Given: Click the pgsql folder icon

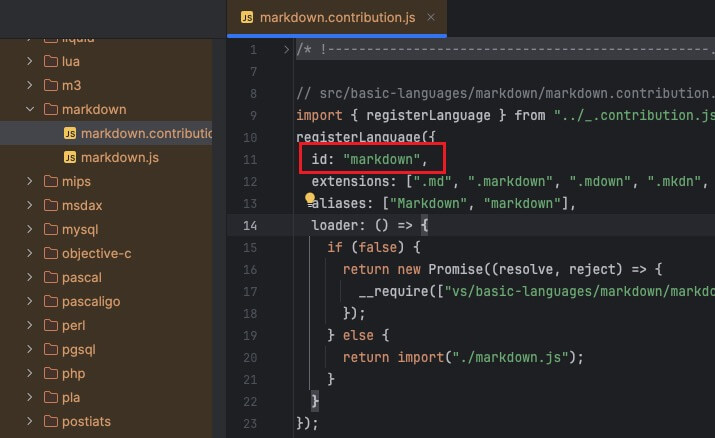Looking at the screenshot, I should (51, 349).
